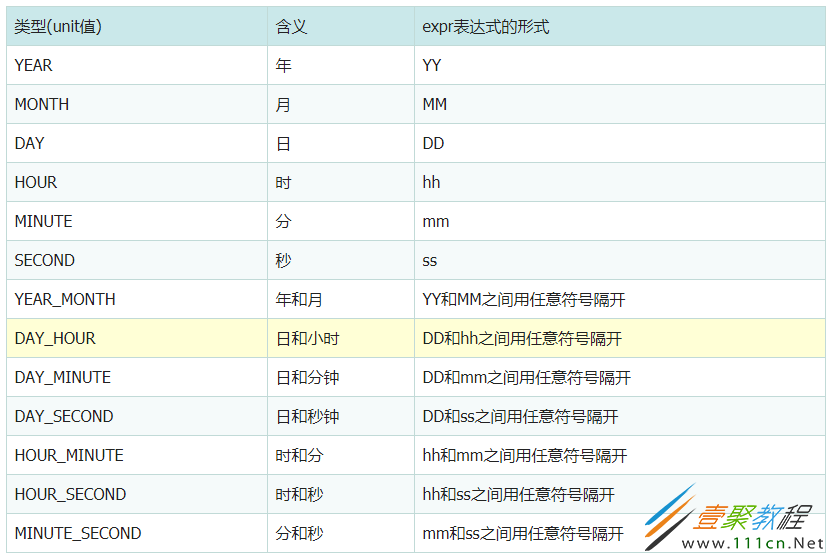The image size is (828, 556).
Task: Click the 月 meaning cell
Action: (341, 104)
